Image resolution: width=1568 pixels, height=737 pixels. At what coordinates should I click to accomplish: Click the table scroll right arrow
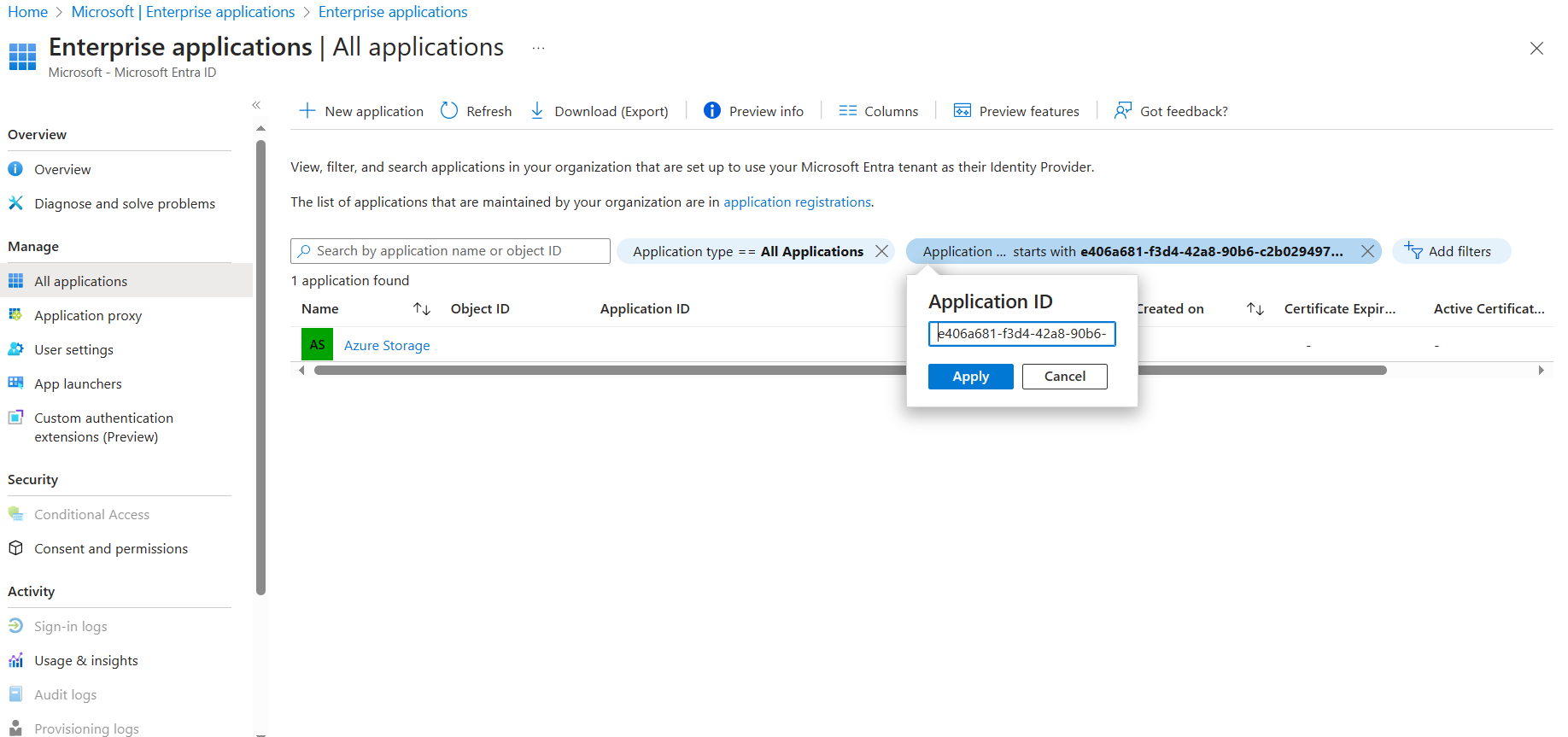(x=1541, y=371)
